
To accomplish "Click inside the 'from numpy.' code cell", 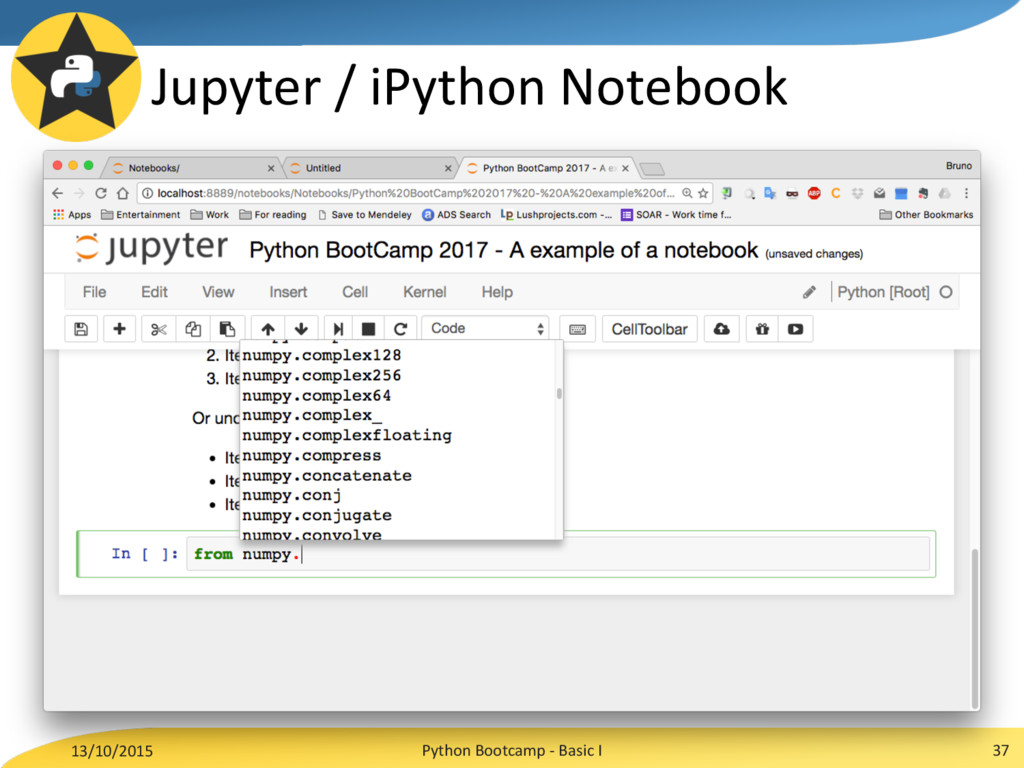I will pyautogui.click(x=558, y=554).
